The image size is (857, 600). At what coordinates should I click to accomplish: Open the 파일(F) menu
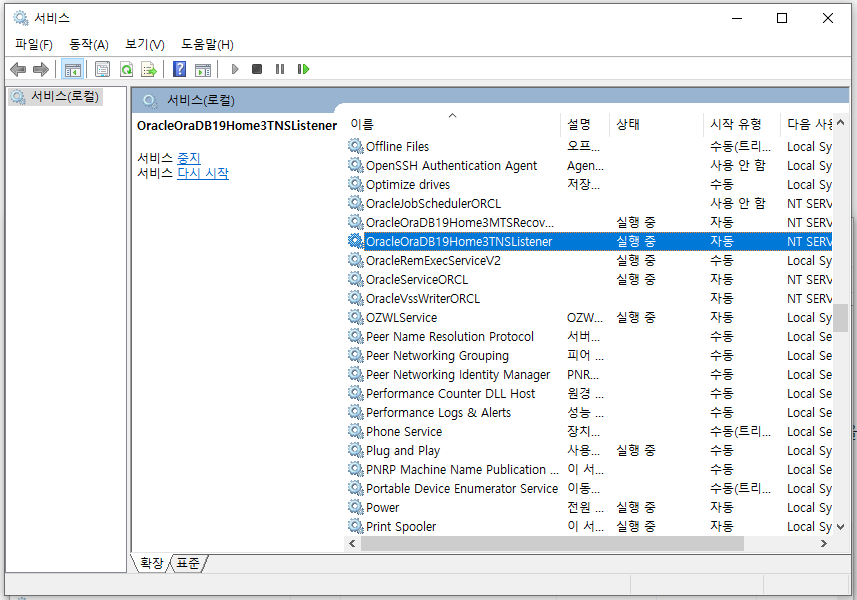34,44
